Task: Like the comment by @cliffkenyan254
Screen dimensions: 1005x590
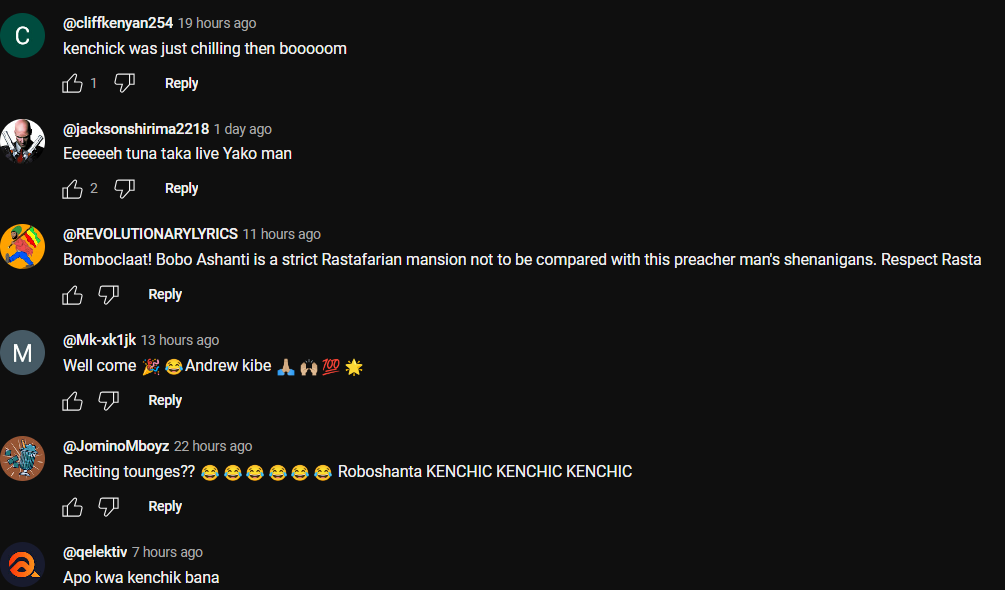Action: tap(72, 83)
